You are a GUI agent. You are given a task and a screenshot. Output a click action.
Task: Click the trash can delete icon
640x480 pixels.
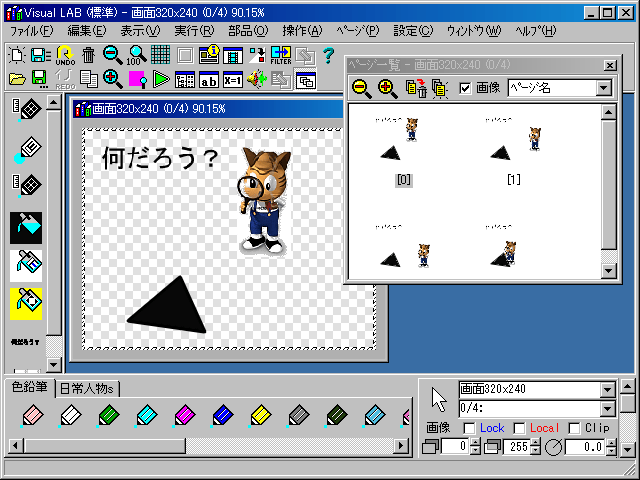89,55
